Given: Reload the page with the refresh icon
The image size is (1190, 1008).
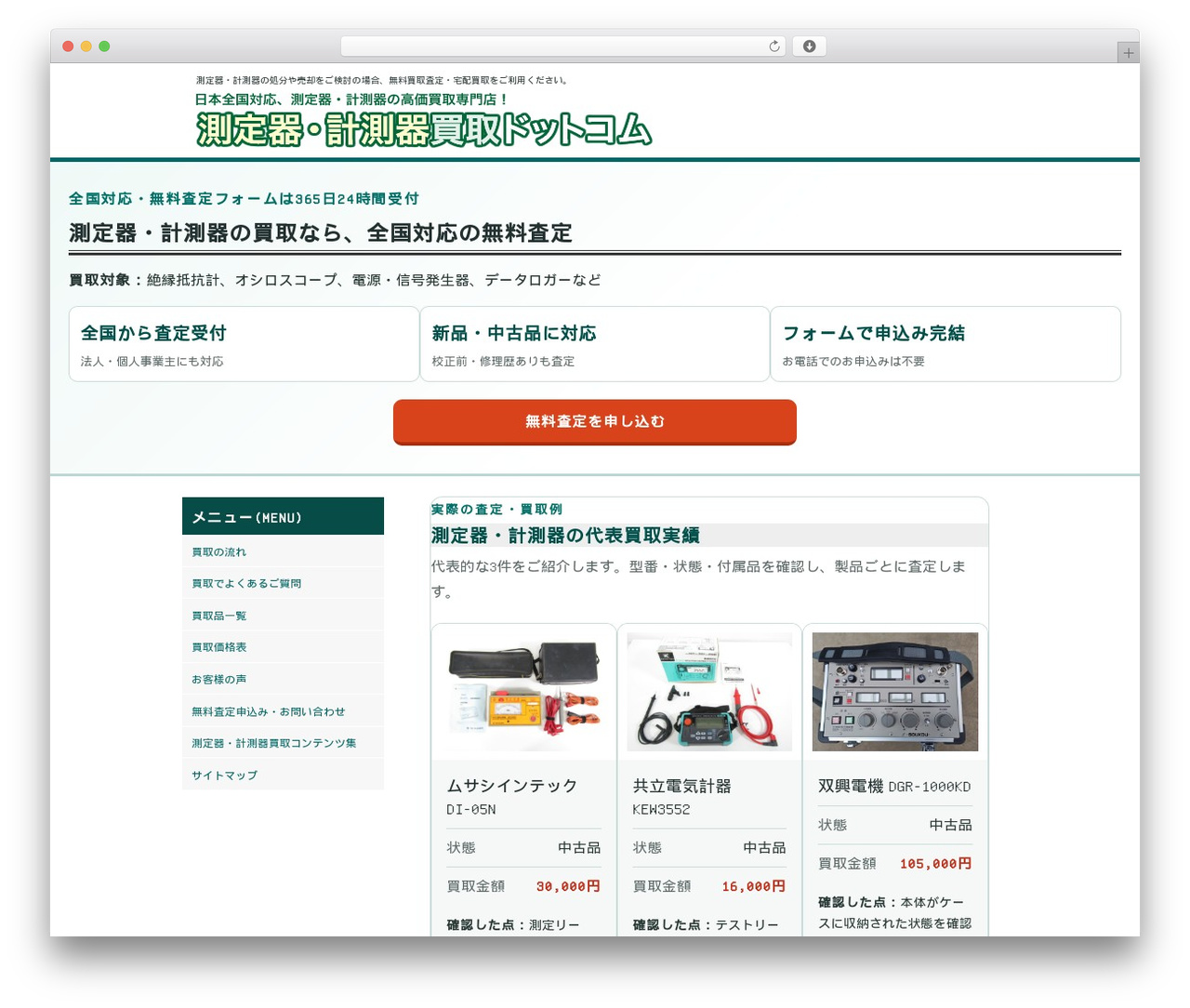Looking at the screenshot, I should click(x=774, y=46).
